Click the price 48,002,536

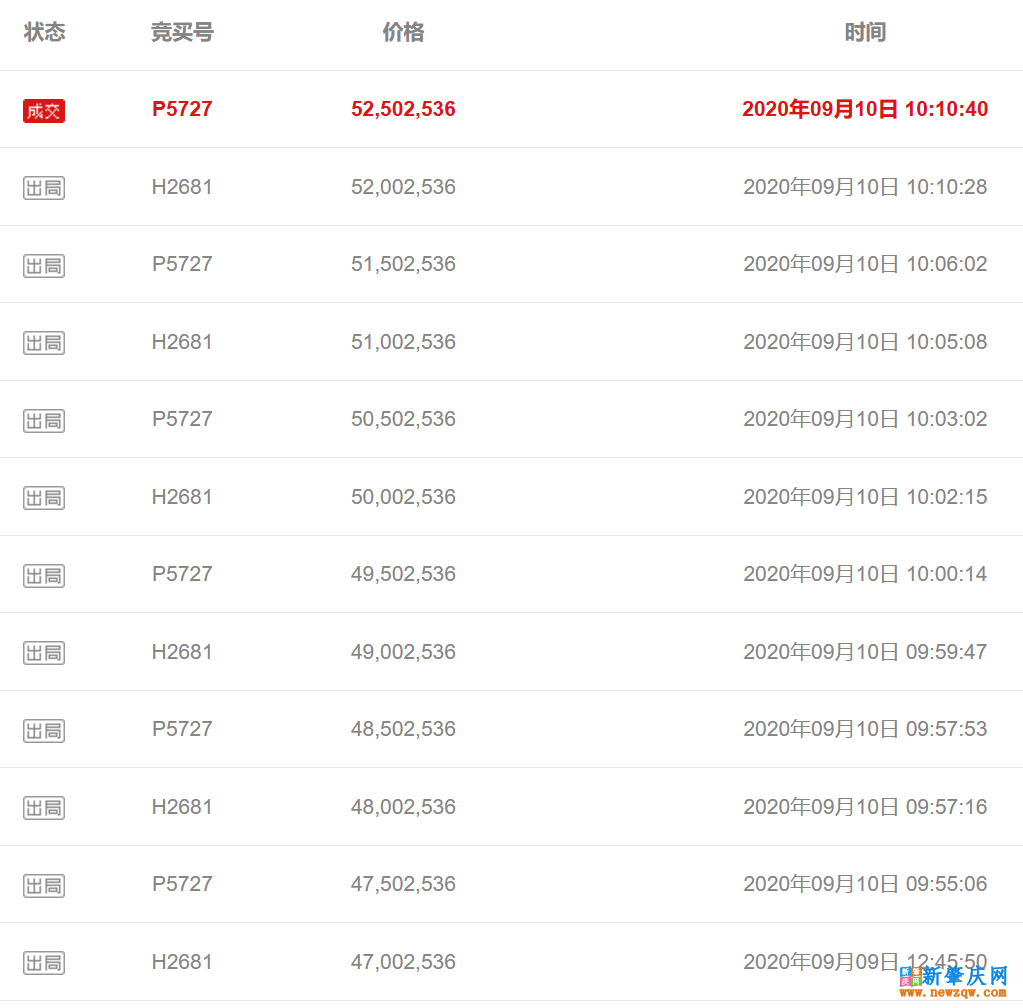[403, 807]
